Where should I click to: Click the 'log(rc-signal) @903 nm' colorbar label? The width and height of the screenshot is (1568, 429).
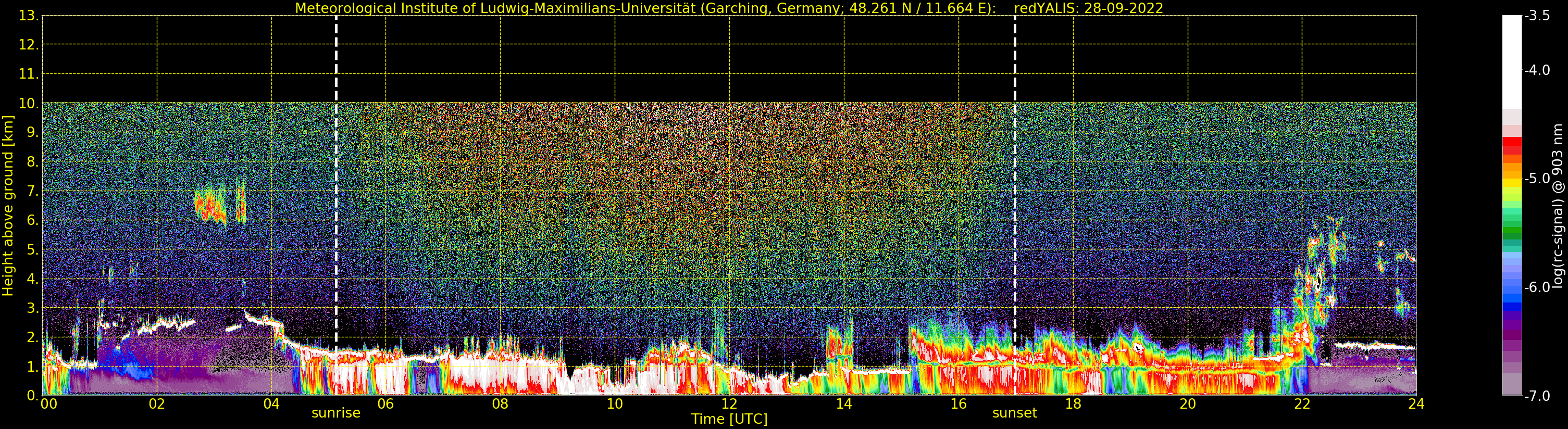(1558, 206)
